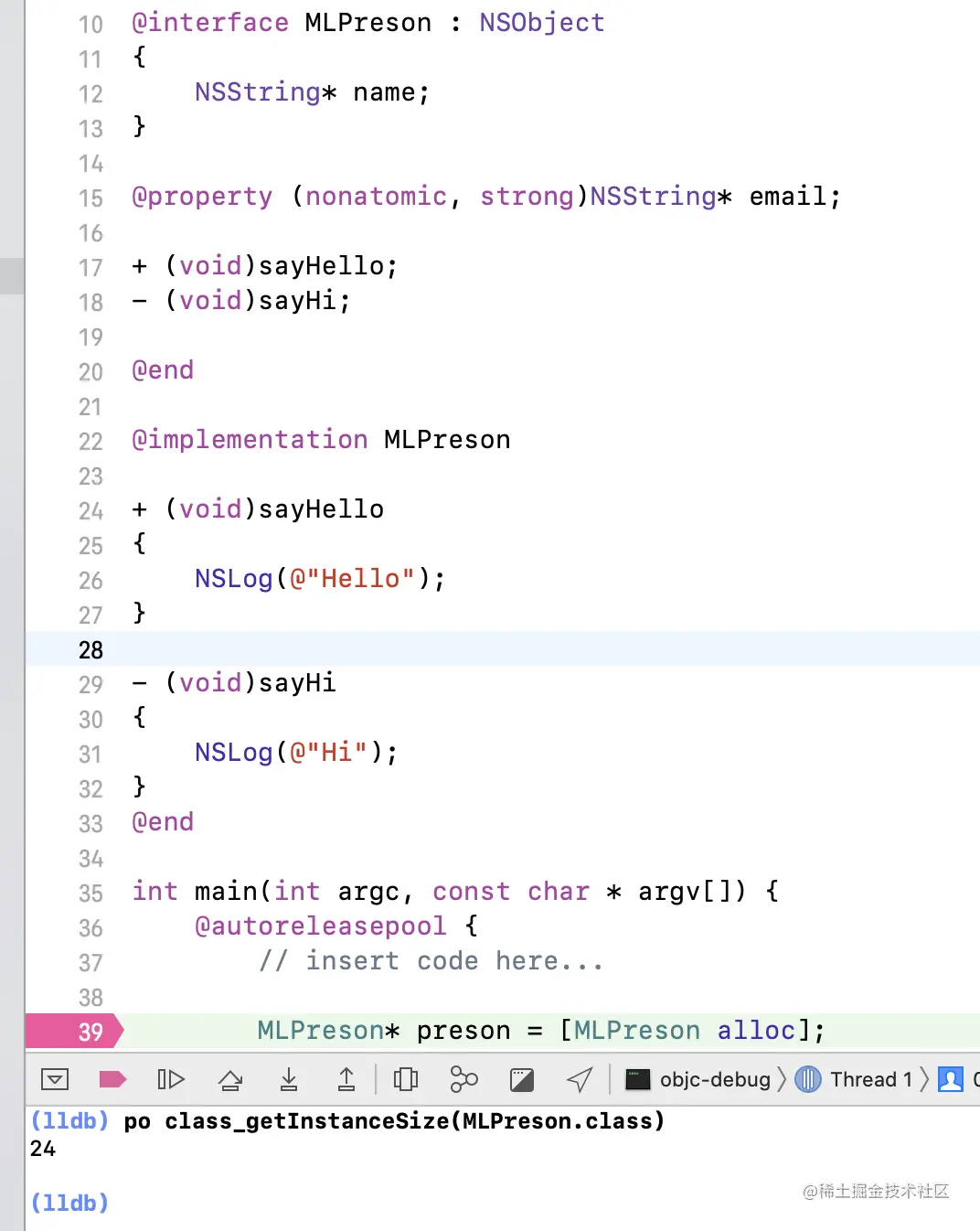The image size is (980, 1231).
Task: Click the @"Hi" string literal
Action: coord(328,753)
